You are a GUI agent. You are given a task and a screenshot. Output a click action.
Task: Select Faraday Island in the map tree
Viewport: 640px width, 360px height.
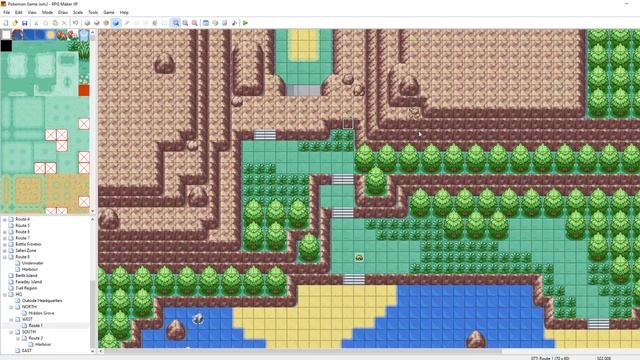(x=29, y=282)
